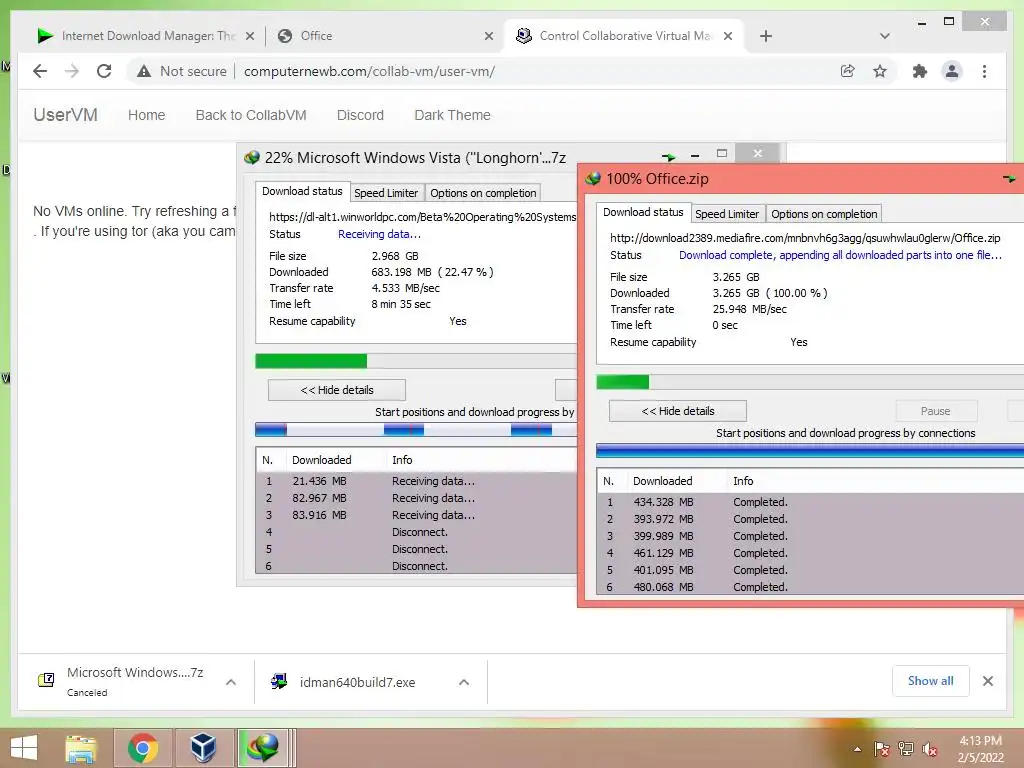Image resolution: width=1024 pixels, height=768 pixels.
Task: Open Speed Limiter tab in Vista download
Action: [x=386, y=193]
